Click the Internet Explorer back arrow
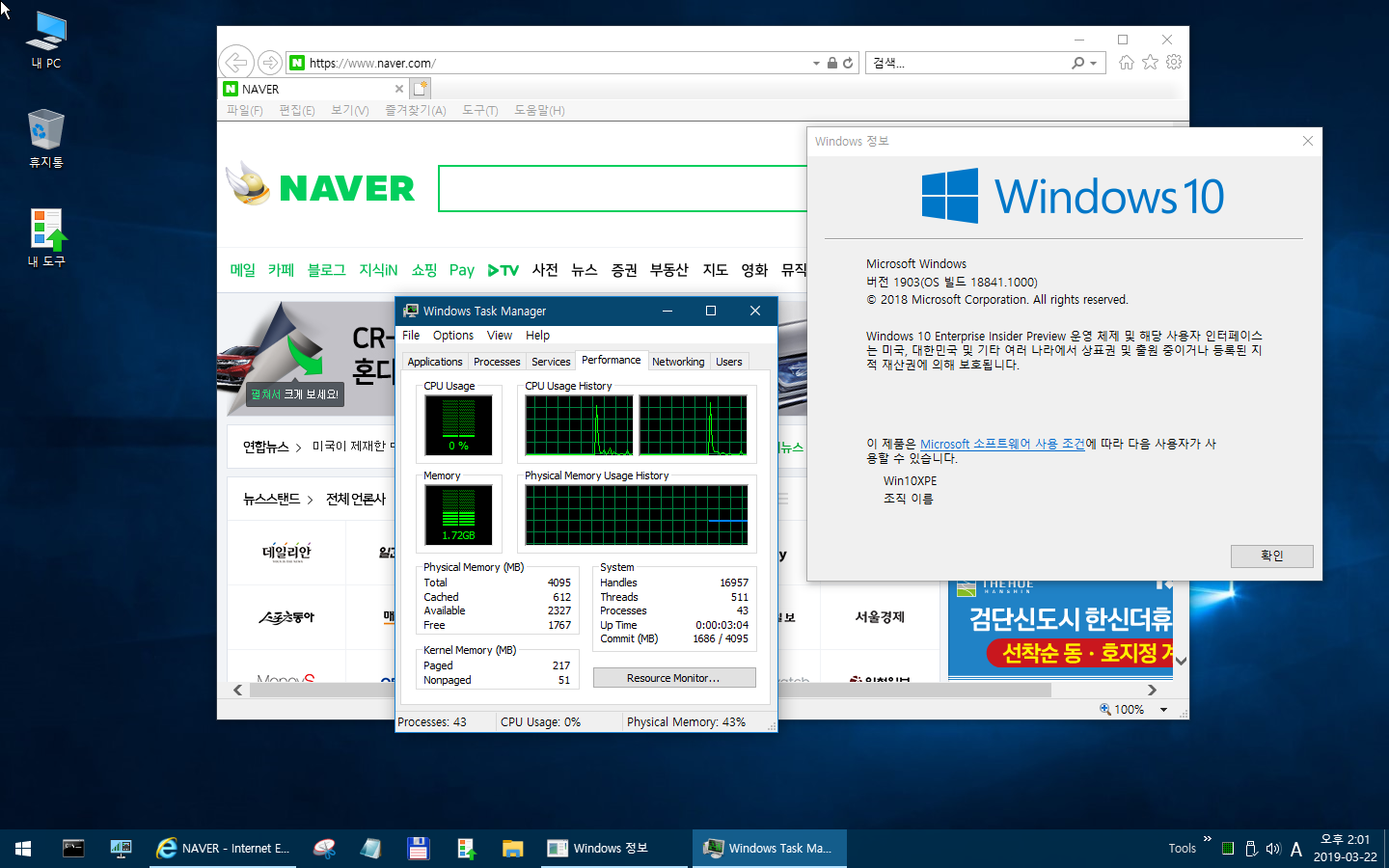Viewport: 1389px width, 868px height. pos(236,63)
